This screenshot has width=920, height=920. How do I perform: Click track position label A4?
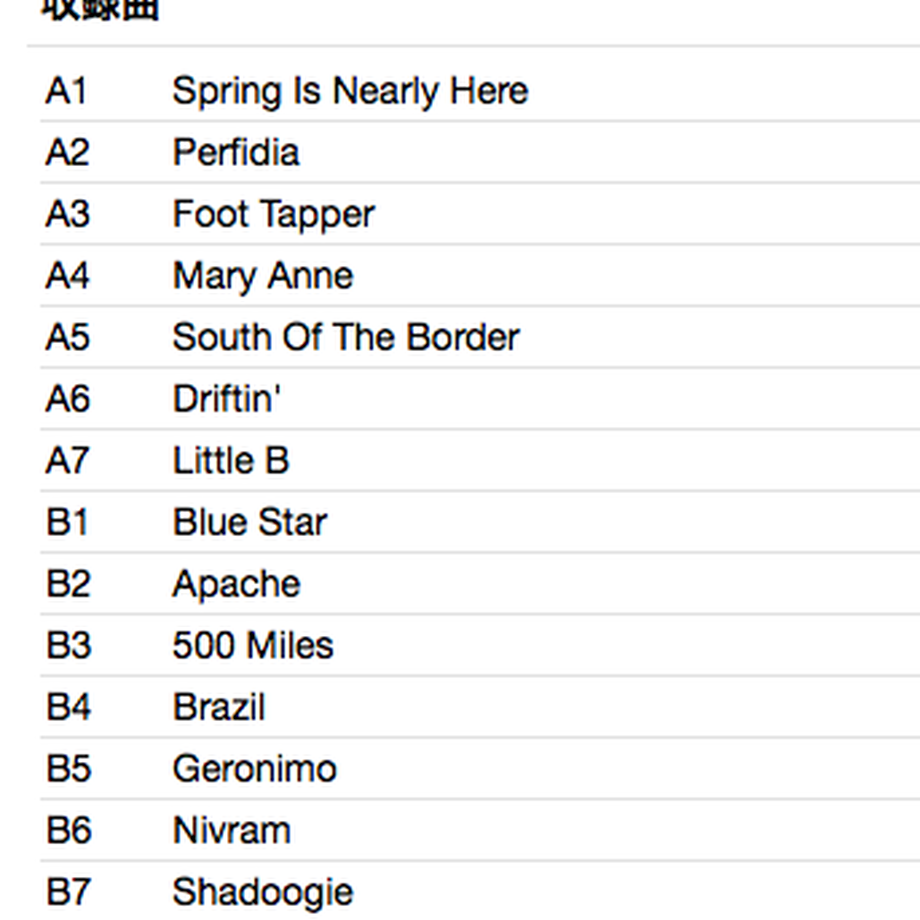pos(67,276)
